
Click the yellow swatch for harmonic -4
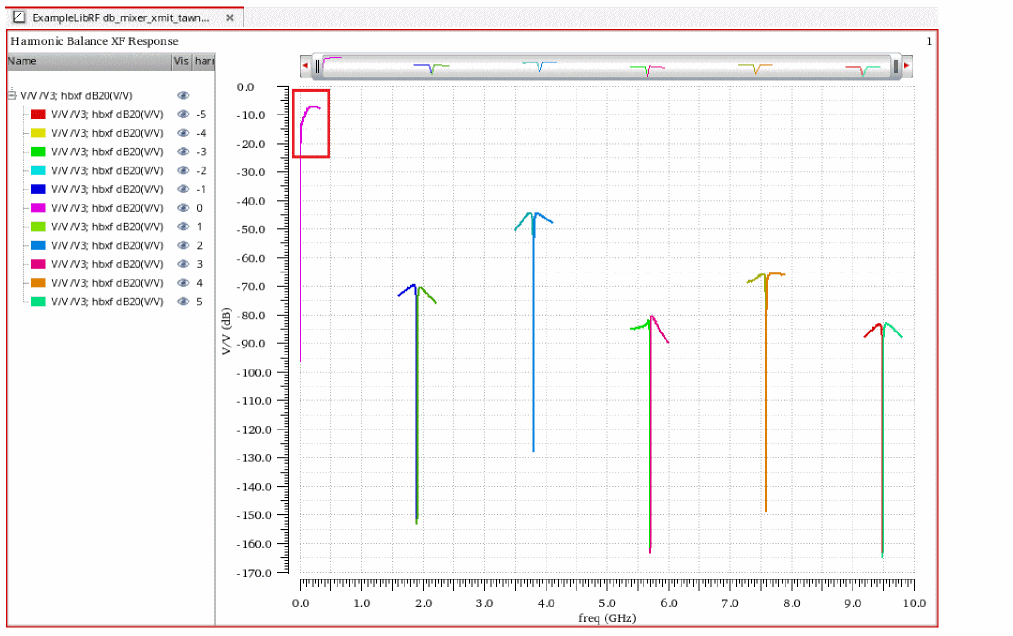[38, 133]
